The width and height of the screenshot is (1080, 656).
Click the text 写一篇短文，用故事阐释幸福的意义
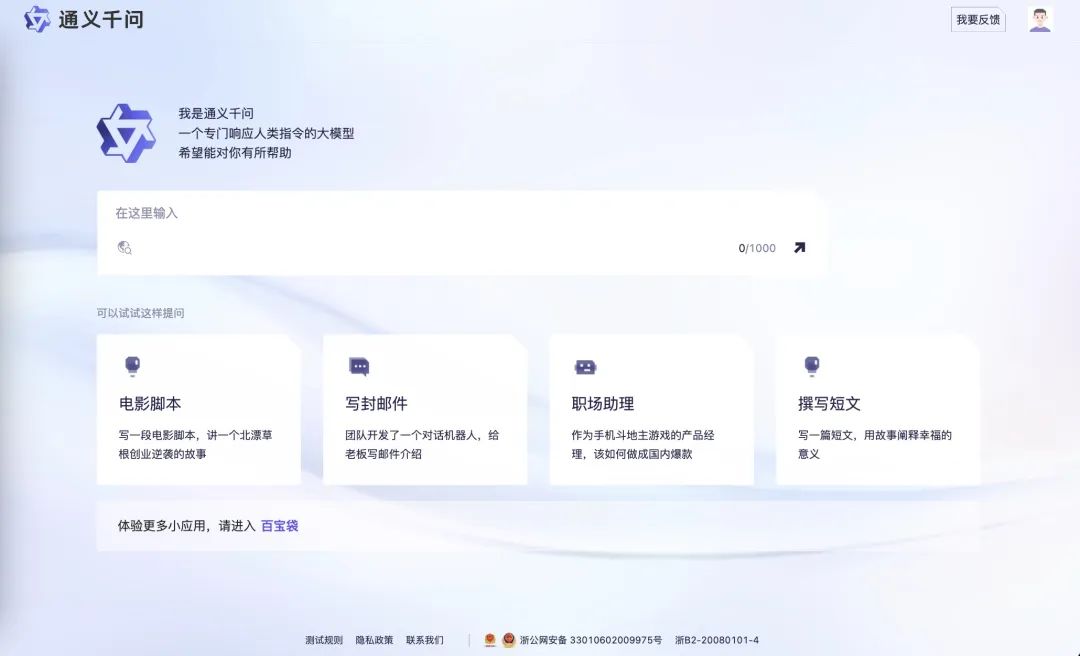(x=875, y=444)
